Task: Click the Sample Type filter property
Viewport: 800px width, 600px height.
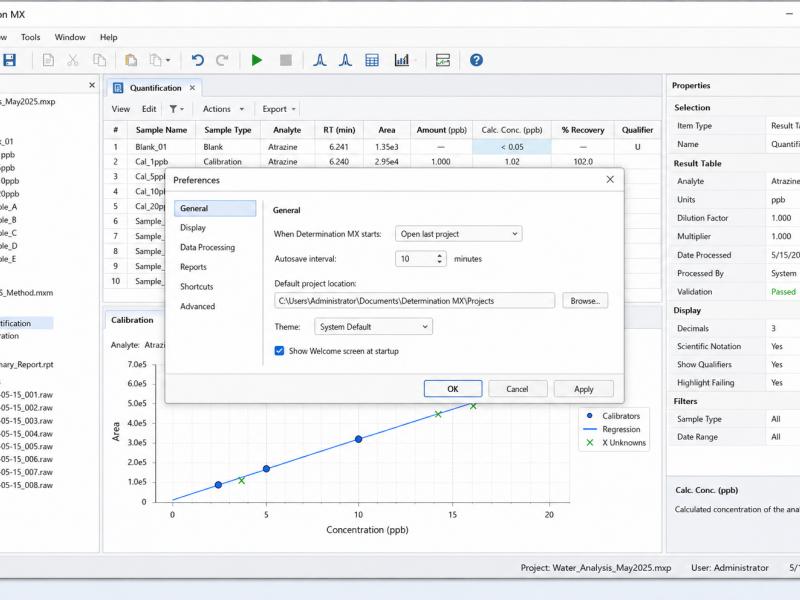Action: [734, 419]
